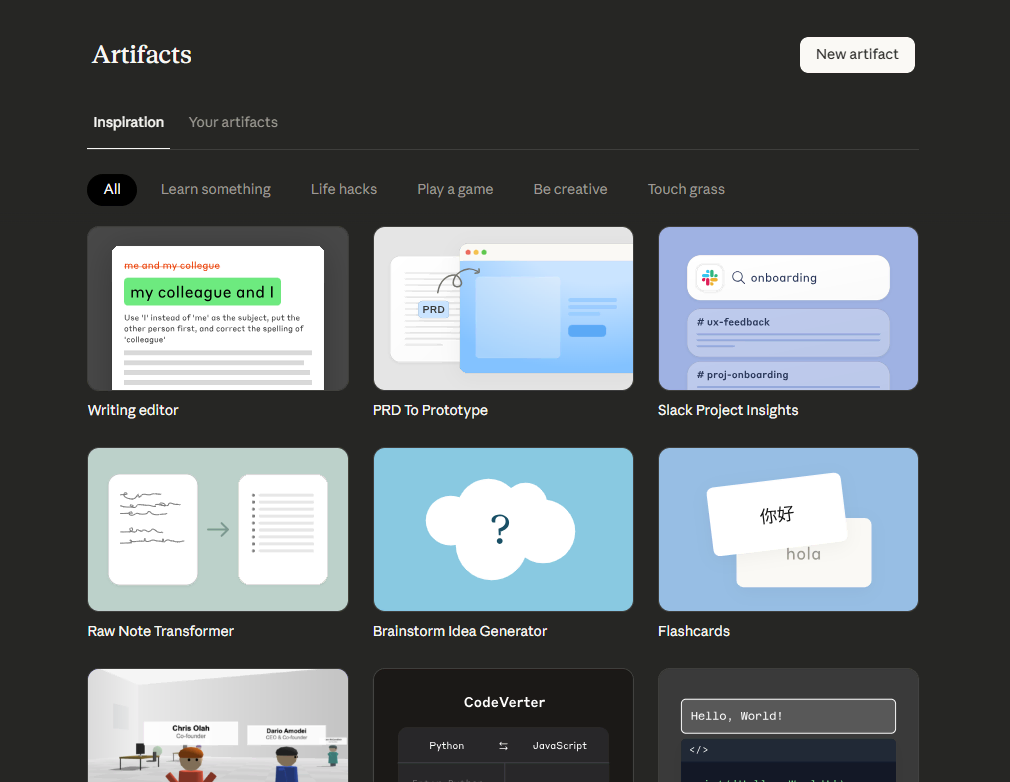This screenshot has width=1010, height=782.
Task: Filter by Be creative category
Action: [570, 189]
